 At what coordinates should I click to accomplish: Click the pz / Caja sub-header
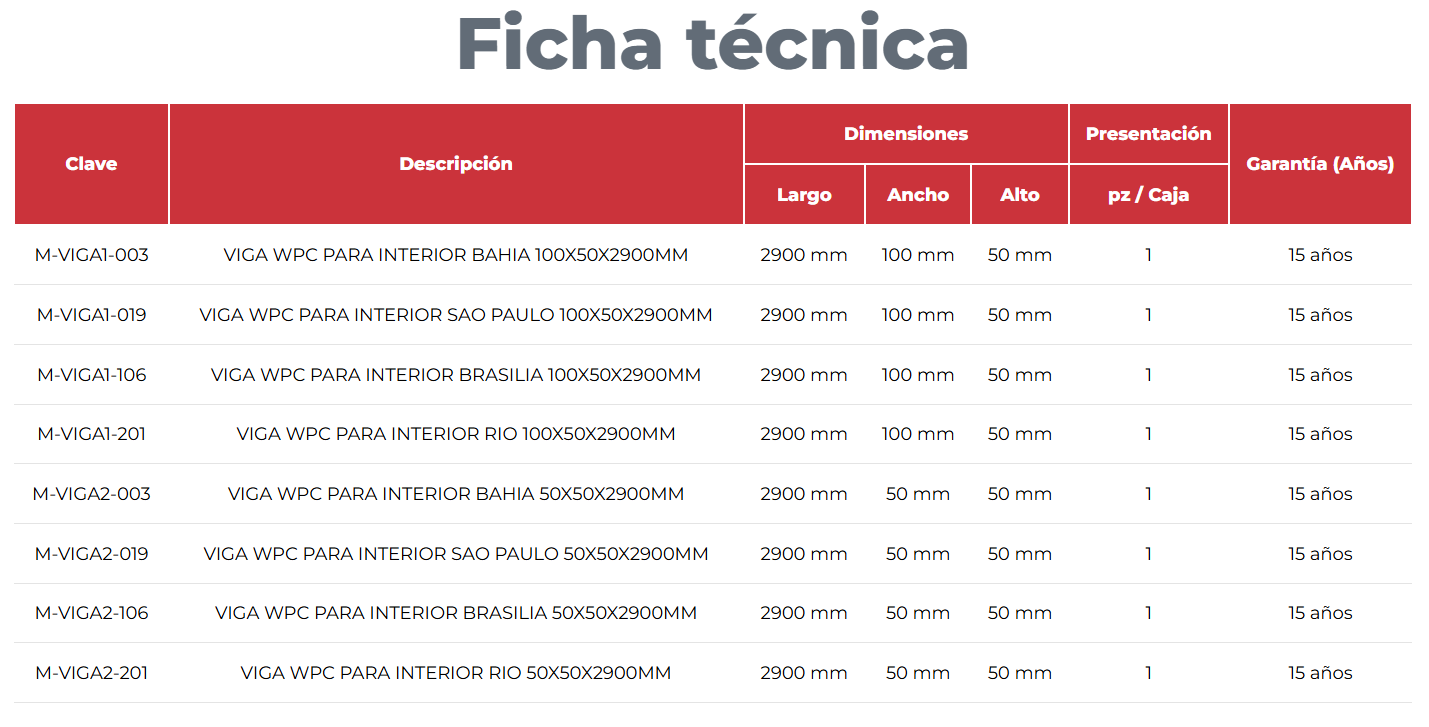1148,195
